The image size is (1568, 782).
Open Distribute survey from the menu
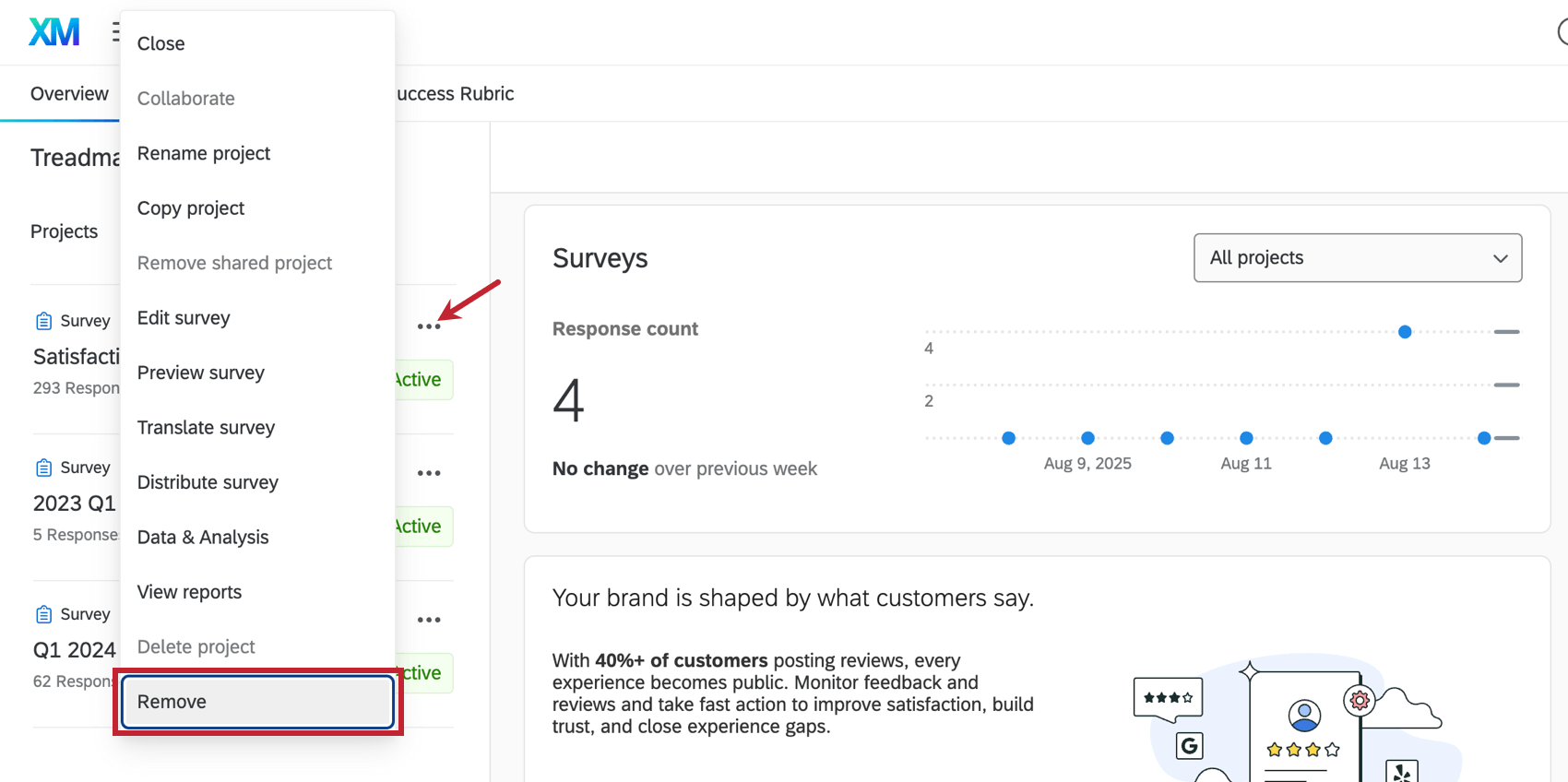tap(208, 482)
